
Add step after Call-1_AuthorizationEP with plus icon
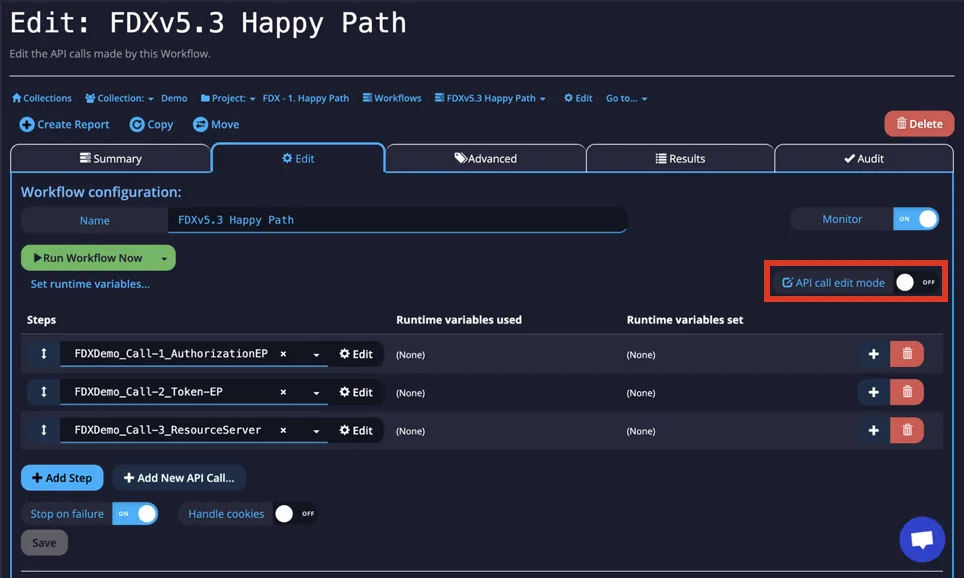tap(874, 354)
